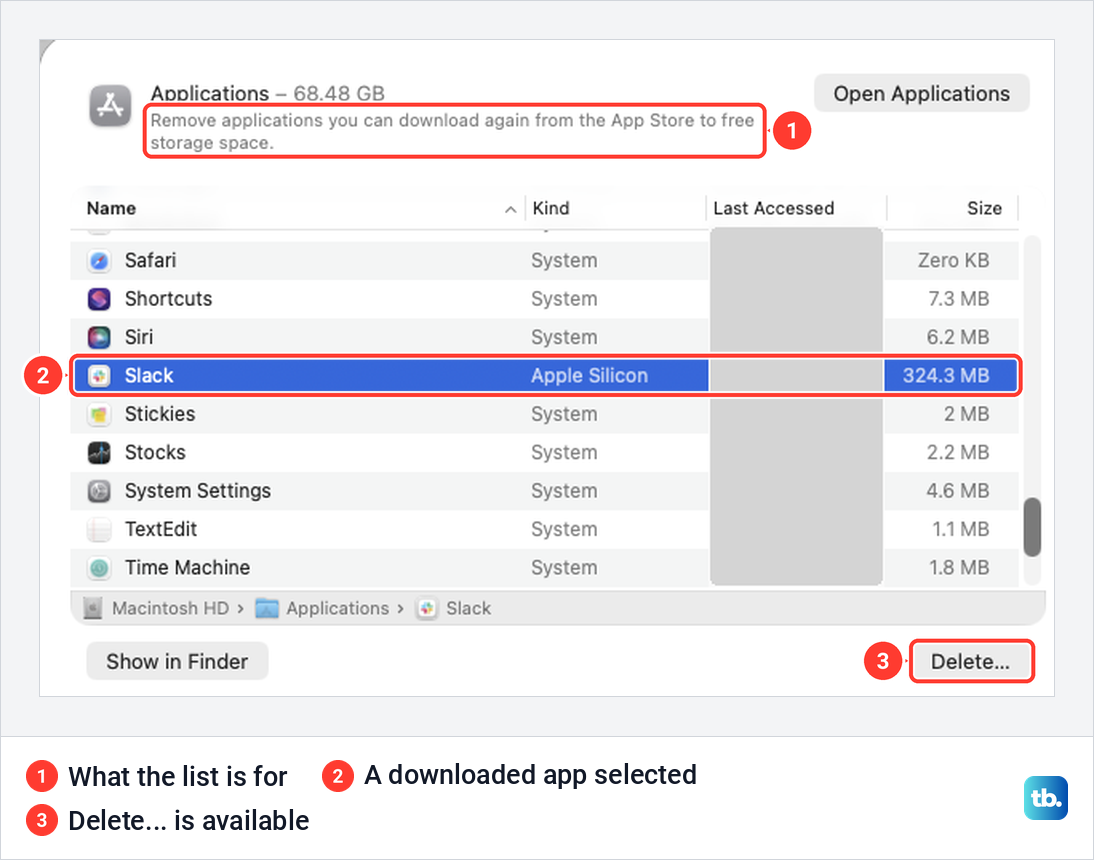Click Slack text in the path bar
Viewport: 1094px width, 860px height.
point(469,608)
